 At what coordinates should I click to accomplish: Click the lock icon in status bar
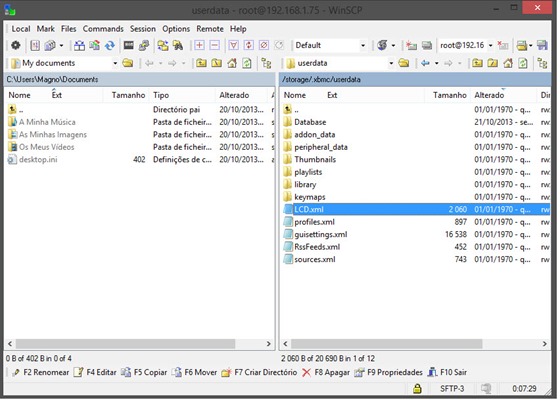coord(417,388)
